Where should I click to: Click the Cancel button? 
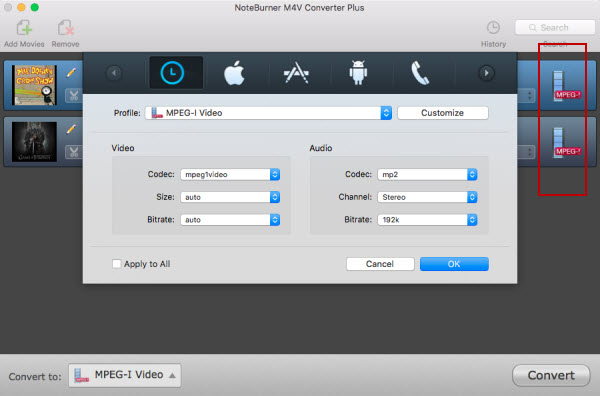(380, 264)
